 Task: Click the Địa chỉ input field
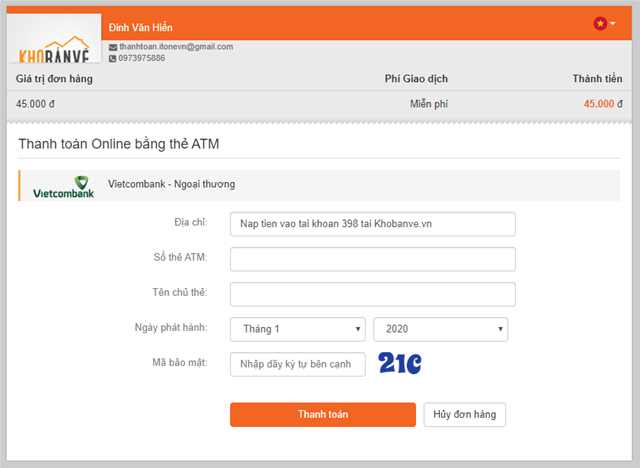pyautogui.click(x=373, y=224)
